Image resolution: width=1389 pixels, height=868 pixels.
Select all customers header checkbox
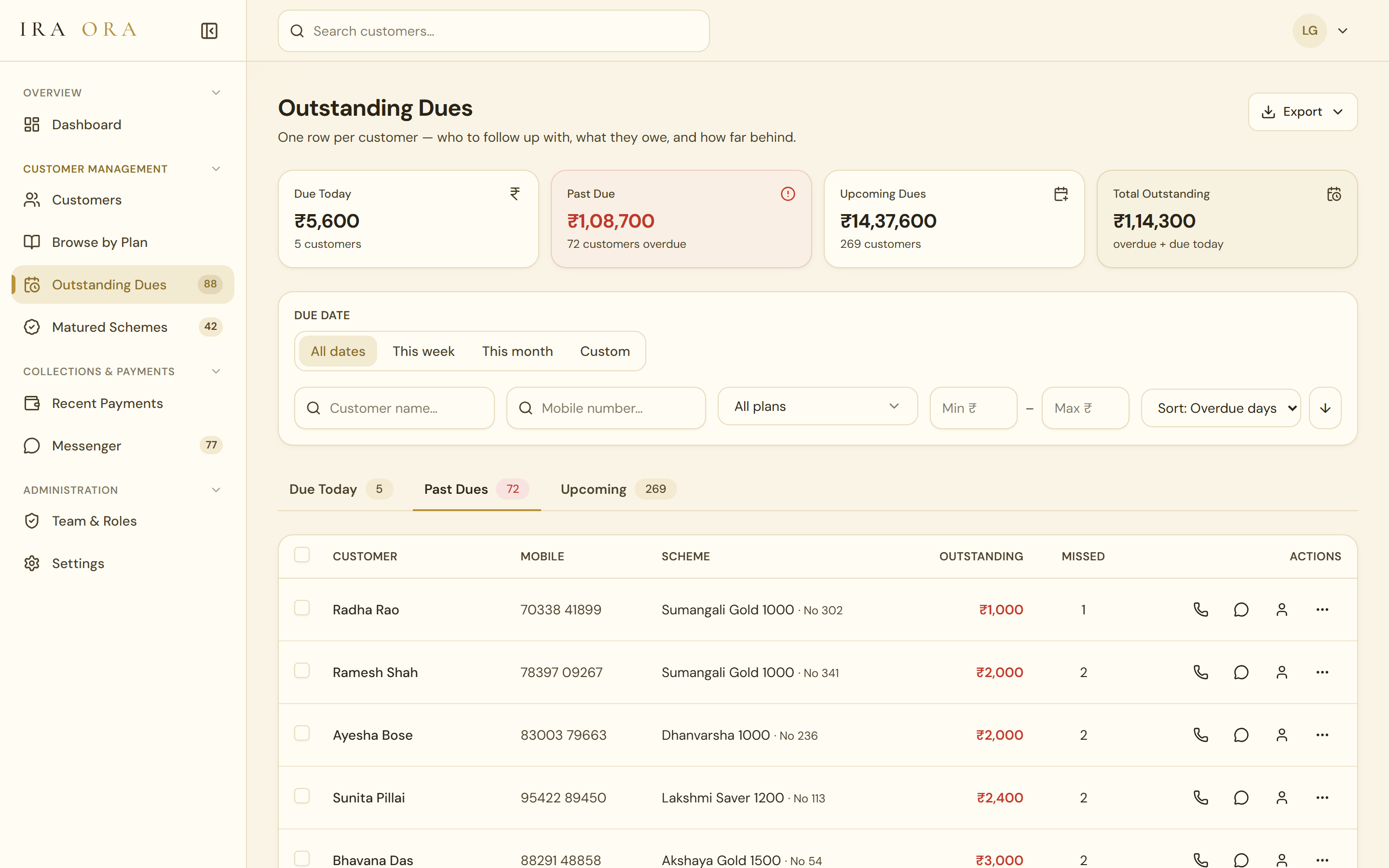[302, 555]
